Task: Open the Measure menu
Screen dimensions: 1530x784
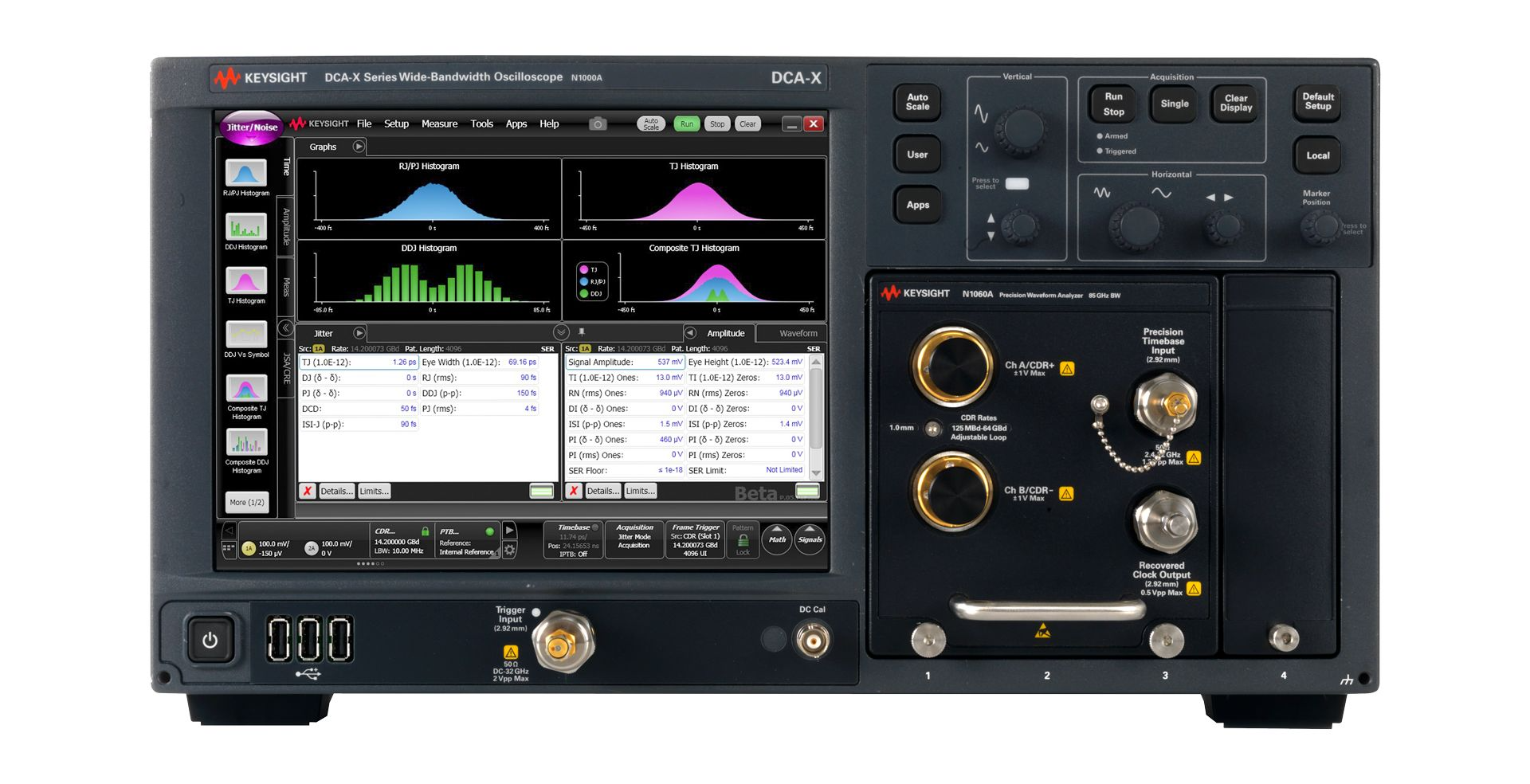Action: tap(439, 123)
